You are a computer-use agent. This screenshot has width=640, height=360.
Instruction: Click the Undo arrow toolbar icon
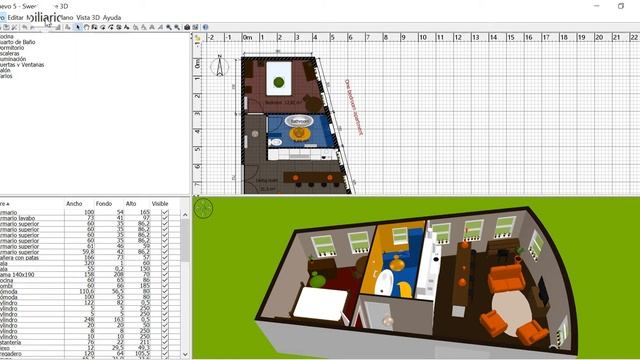coord(24,27)
